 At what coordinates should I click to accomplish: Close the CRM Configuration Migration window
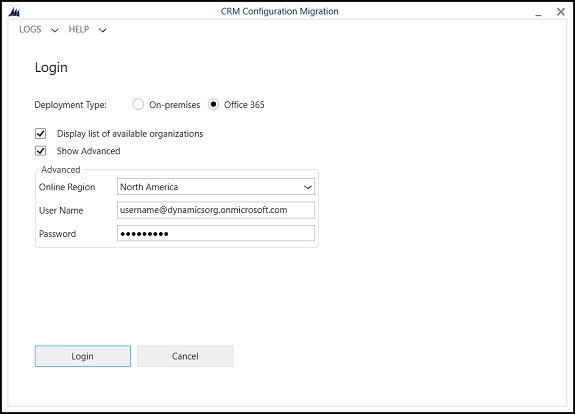tap(561, 12)
